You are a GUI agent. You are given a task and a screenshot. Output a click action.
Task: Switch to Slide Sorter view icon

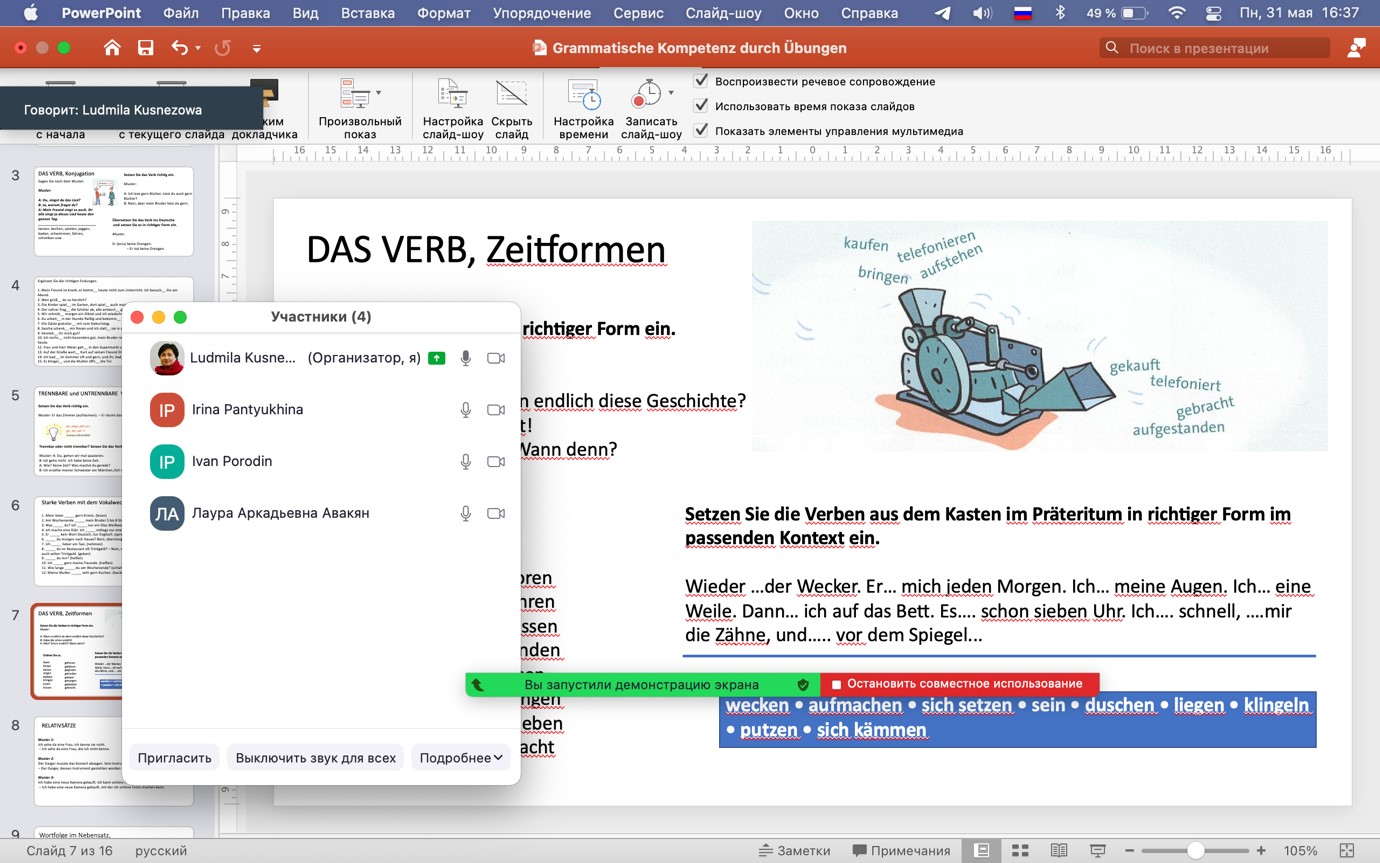point(1020,850)
